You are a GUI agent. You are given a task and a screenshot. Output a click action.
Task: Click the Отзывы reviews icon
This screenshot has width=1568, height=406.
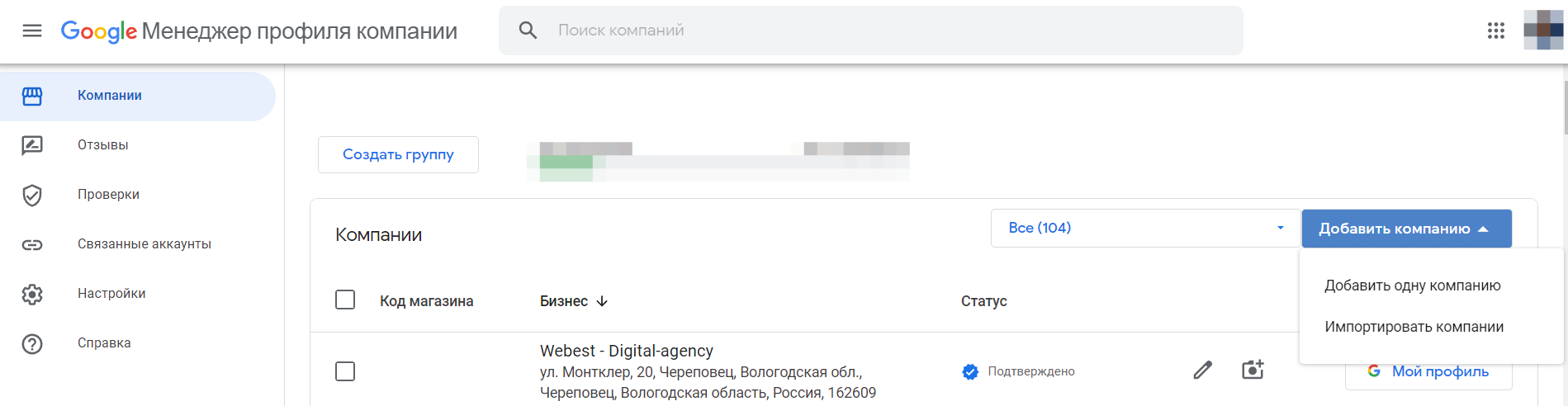(32, 145)
